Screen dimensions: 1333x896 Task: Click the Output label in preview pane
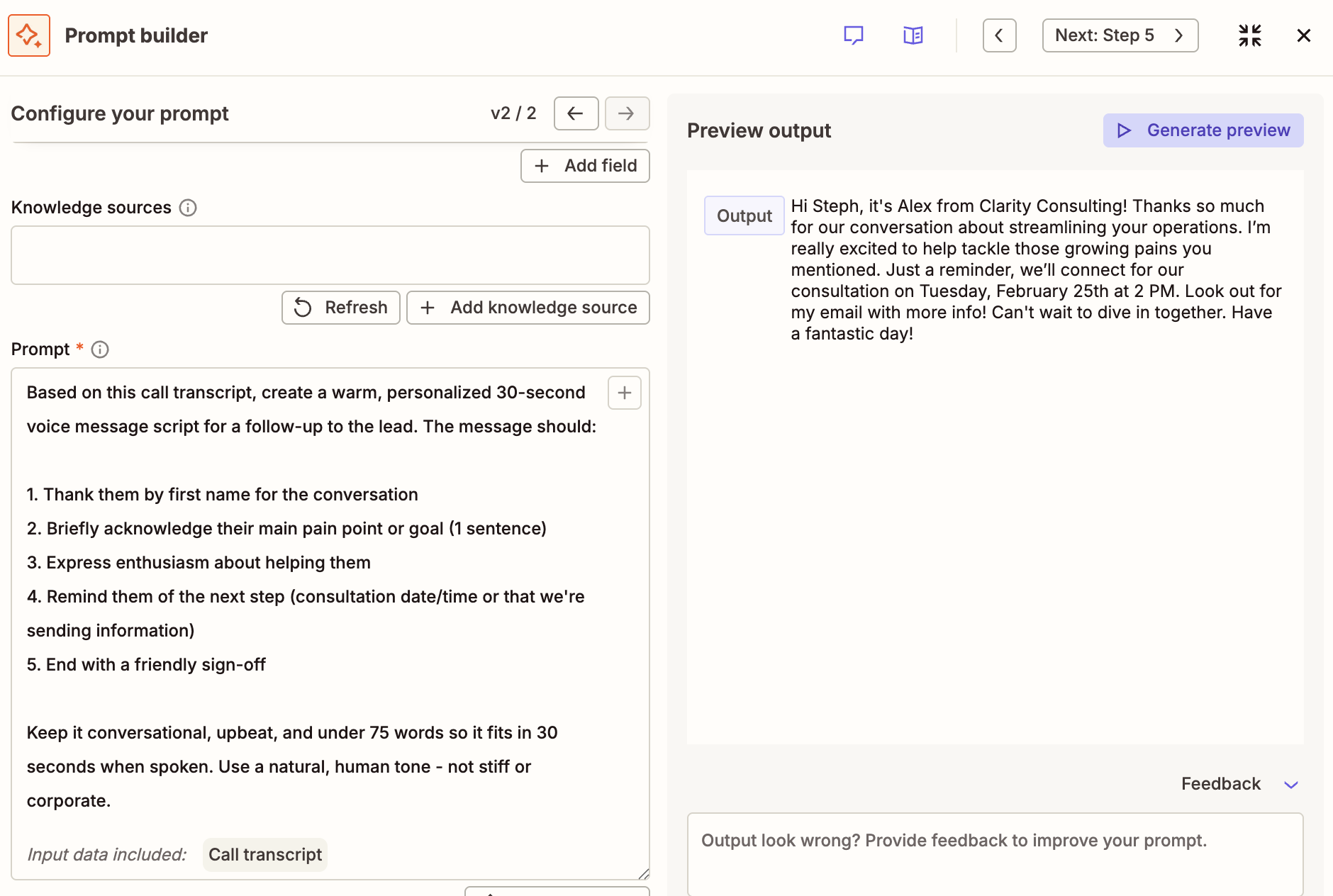tap(744, 215)
